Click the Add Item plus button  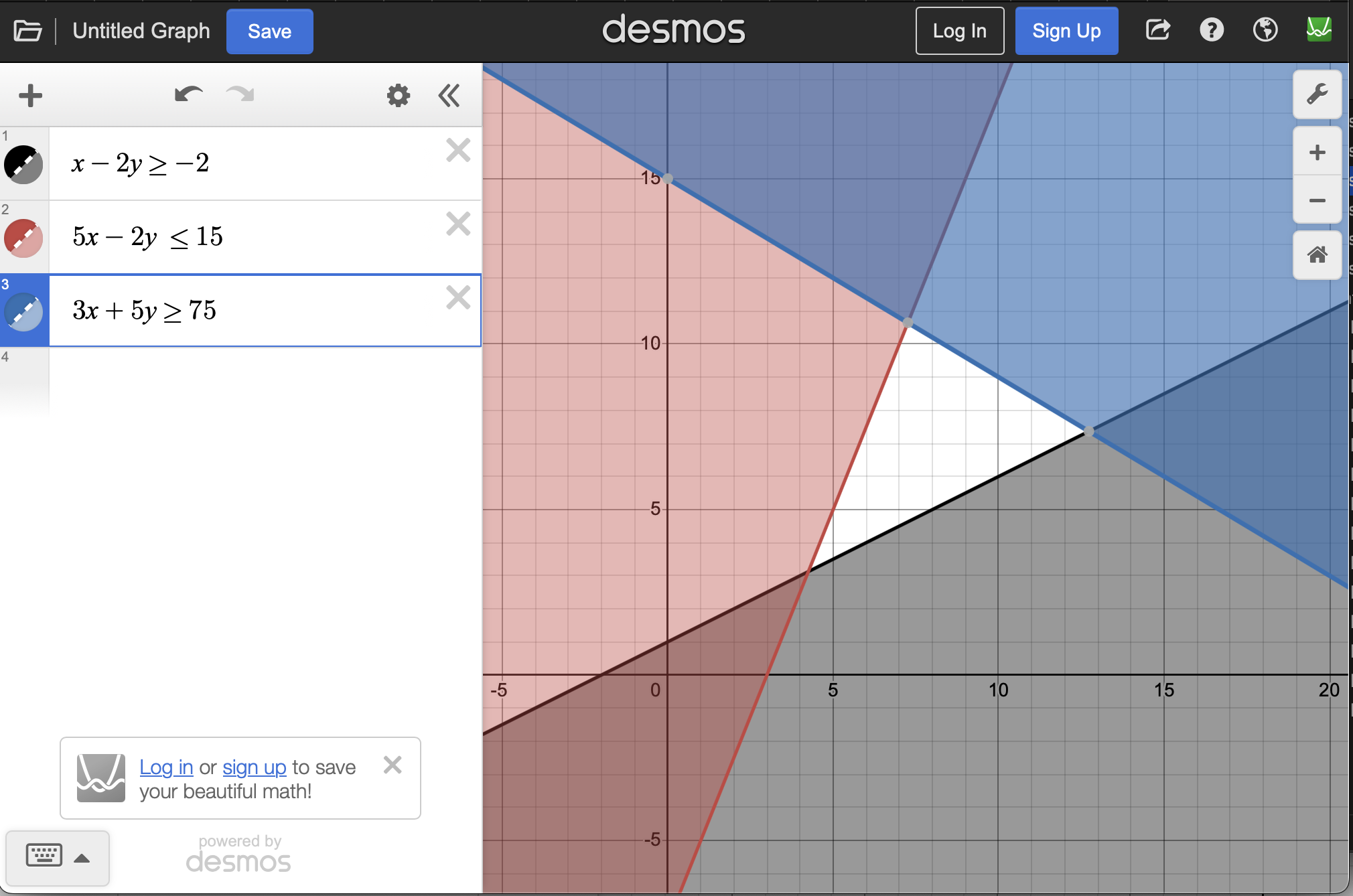tap(30, 96)
